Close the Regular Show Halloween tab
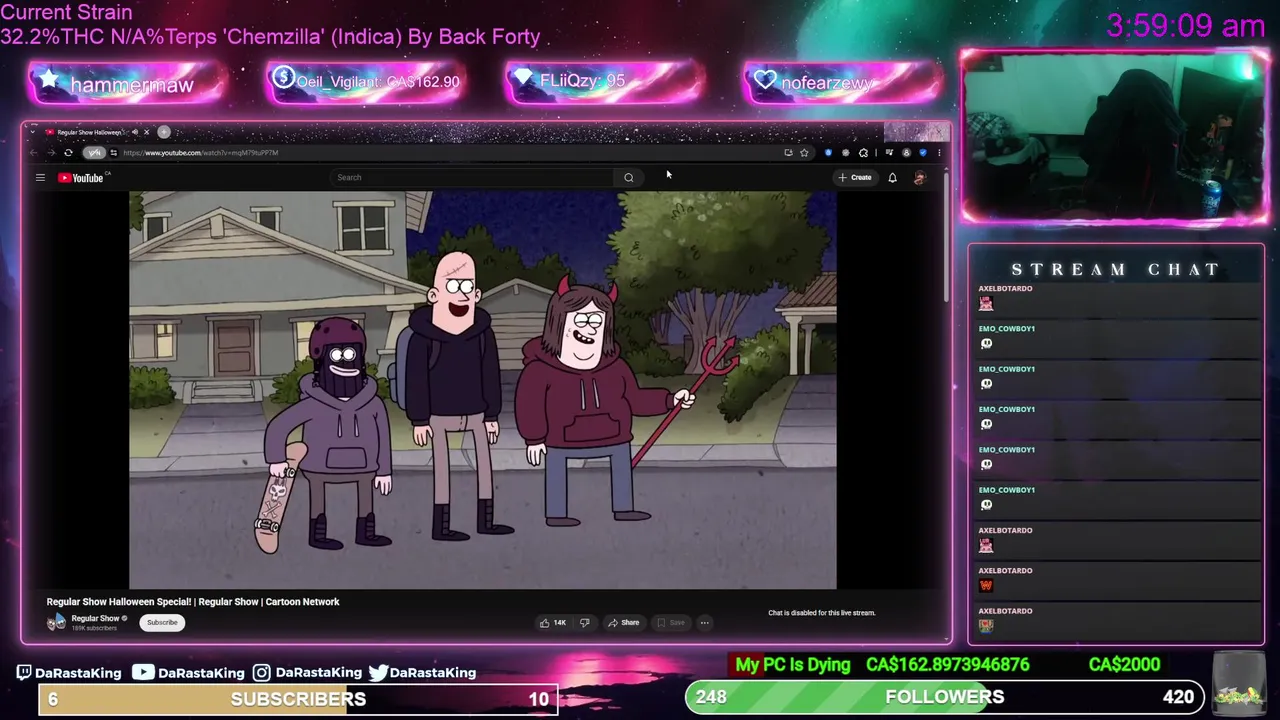Viewport: 1280px width, 720px height. 146,132
